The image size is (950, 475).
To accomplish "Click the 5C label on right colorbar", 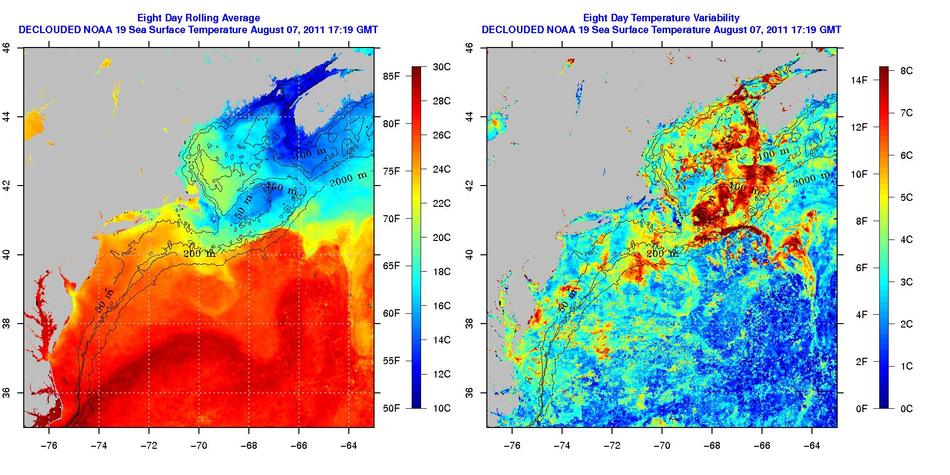I will pos(907,198).
